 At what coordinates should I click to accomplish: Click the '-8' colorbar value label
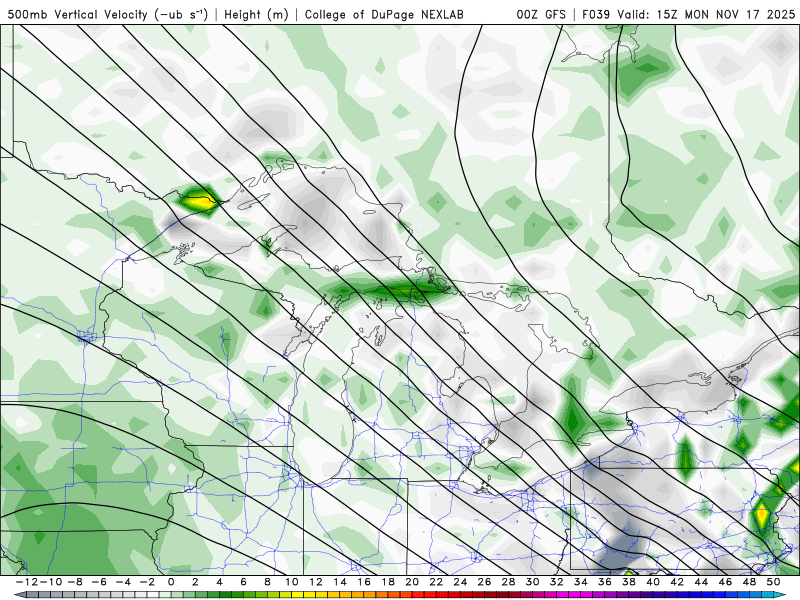[x=74, y=582]
